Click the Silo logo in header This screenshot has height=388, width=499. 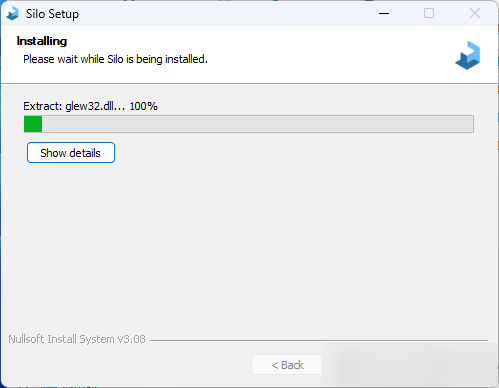[468, 55]
